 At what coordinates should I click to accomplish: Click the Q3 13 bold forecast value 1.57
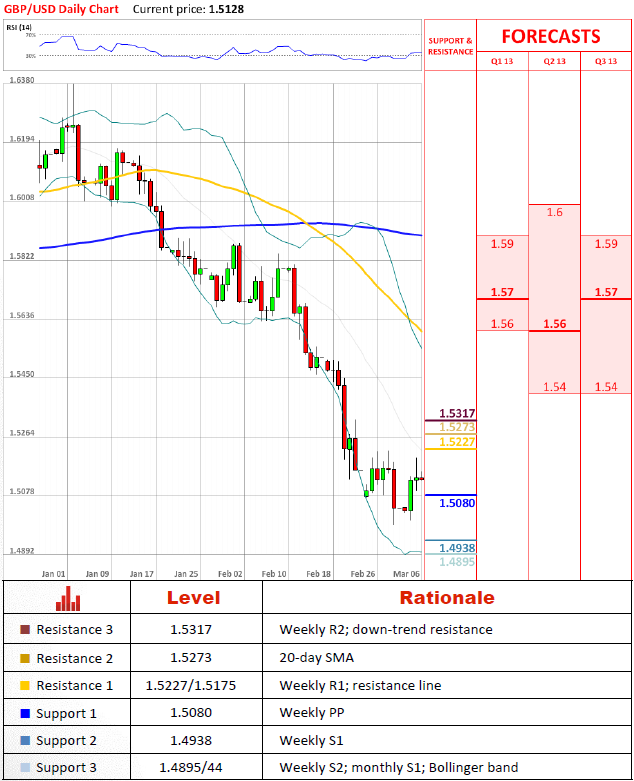coord(606,292)
